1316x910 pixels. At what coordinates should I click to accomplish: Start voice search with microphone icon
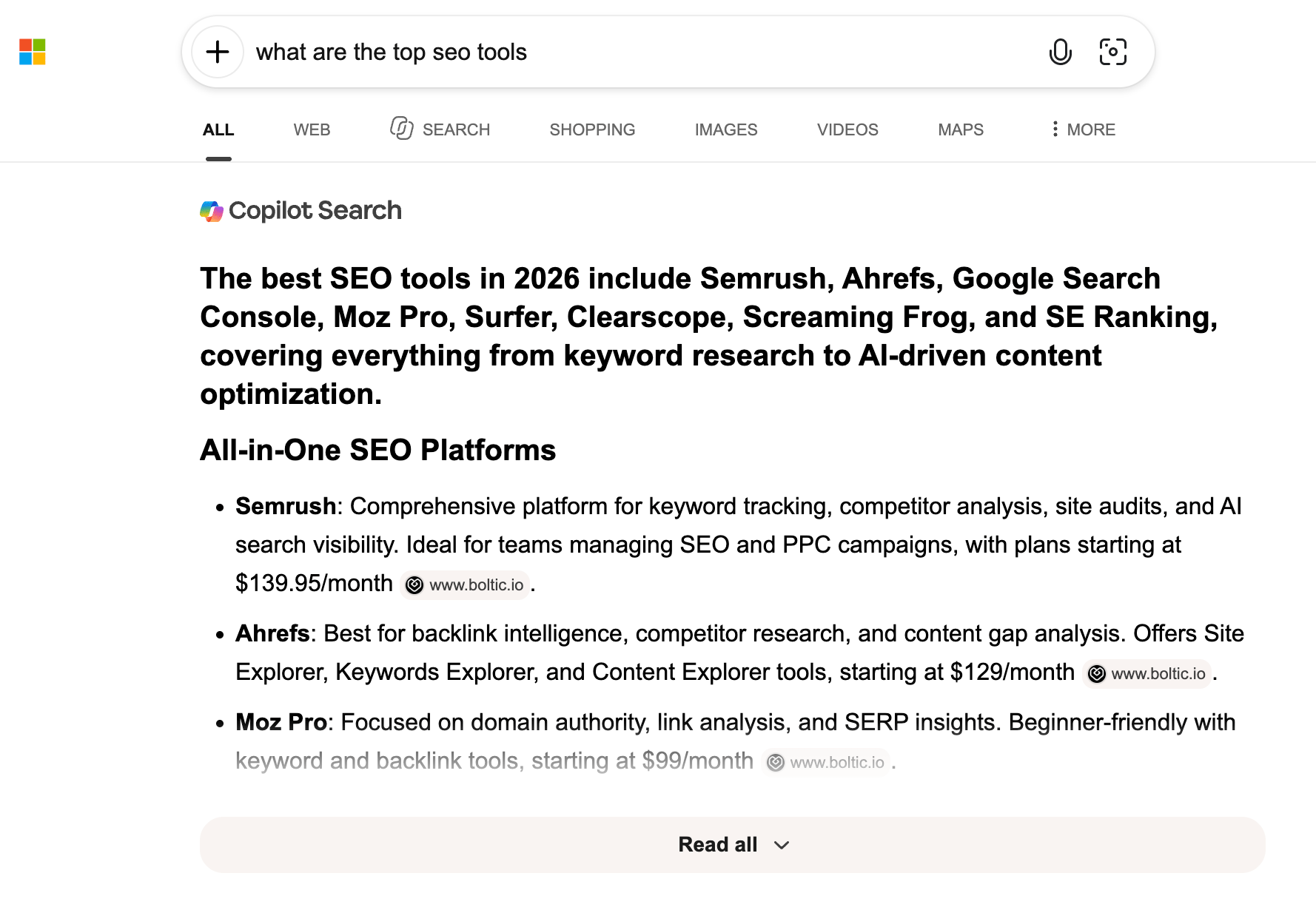click(x=1060, y=52)
